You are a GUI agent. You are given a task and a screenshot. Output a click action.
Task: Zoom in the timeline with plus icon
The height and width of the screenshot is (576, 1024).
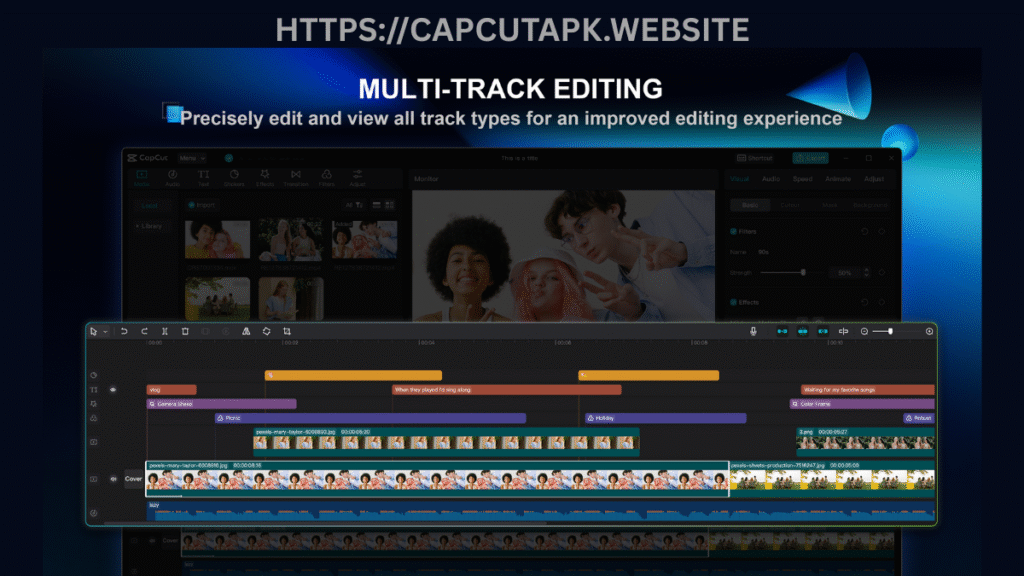coord(929,332)
